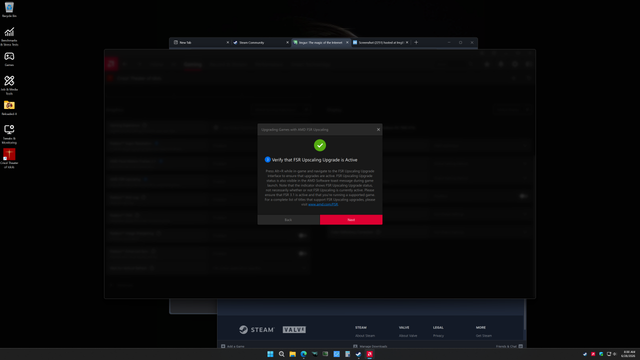Open the clock and date in the taskbar
The width and height of the screenshot is (640, 360).
click(629, 354)
